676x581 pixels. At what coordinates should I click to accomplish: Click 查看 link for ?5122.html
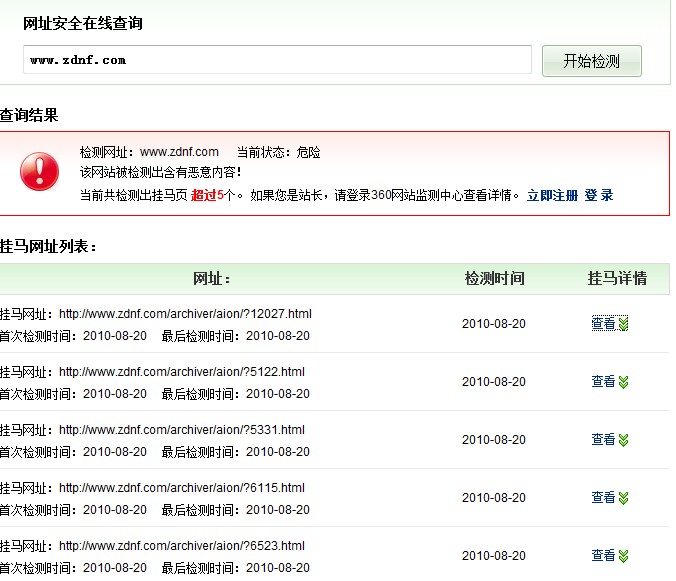point(603,381)
